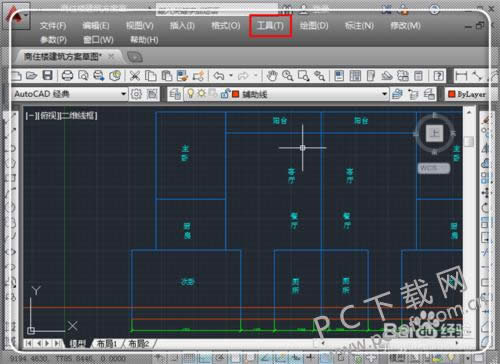Click the vertical scrollbar up arrow
The width and height of the screenshot is (500, 364).
(x=469, y=112)
